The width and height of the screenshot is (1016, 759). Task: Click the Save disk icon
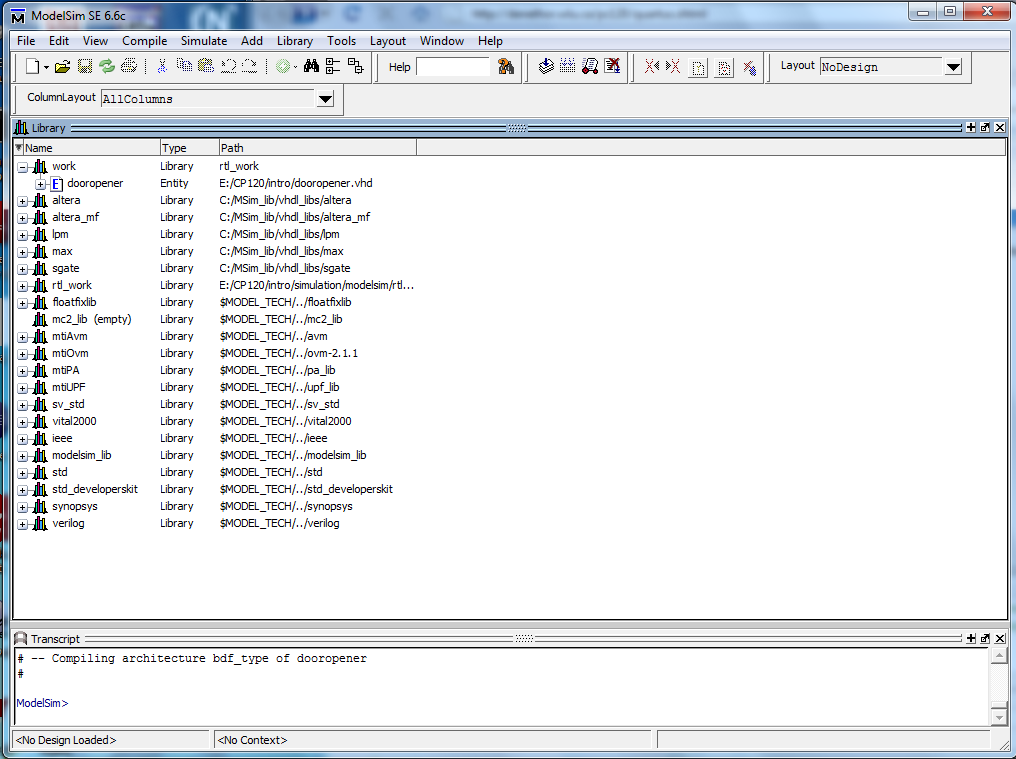point(85,66)
